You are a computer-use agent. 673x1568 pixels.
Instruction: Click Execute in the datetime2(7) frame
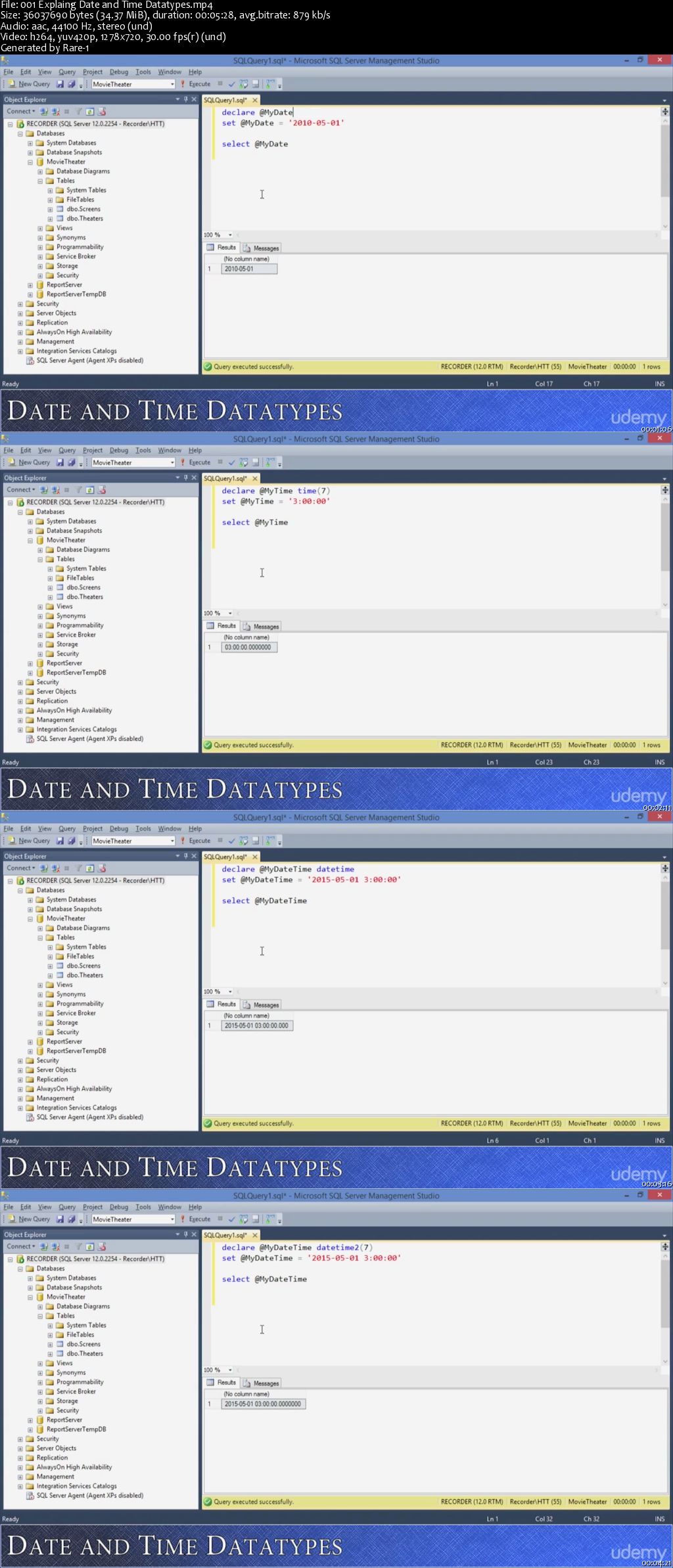tap(196, 1219)
